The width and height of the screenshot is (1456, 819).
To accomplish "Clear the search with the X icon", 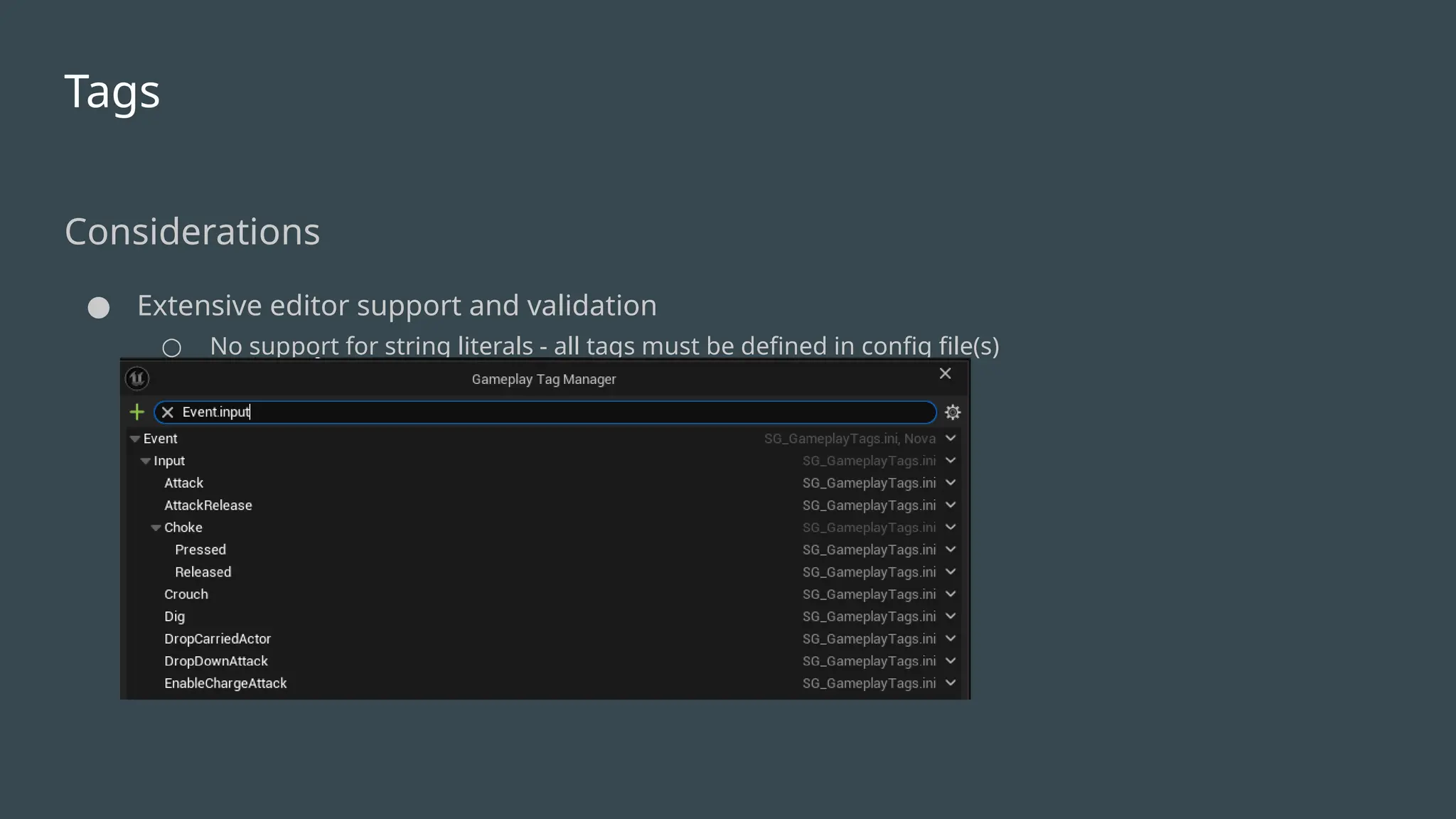I will (167, 412).
